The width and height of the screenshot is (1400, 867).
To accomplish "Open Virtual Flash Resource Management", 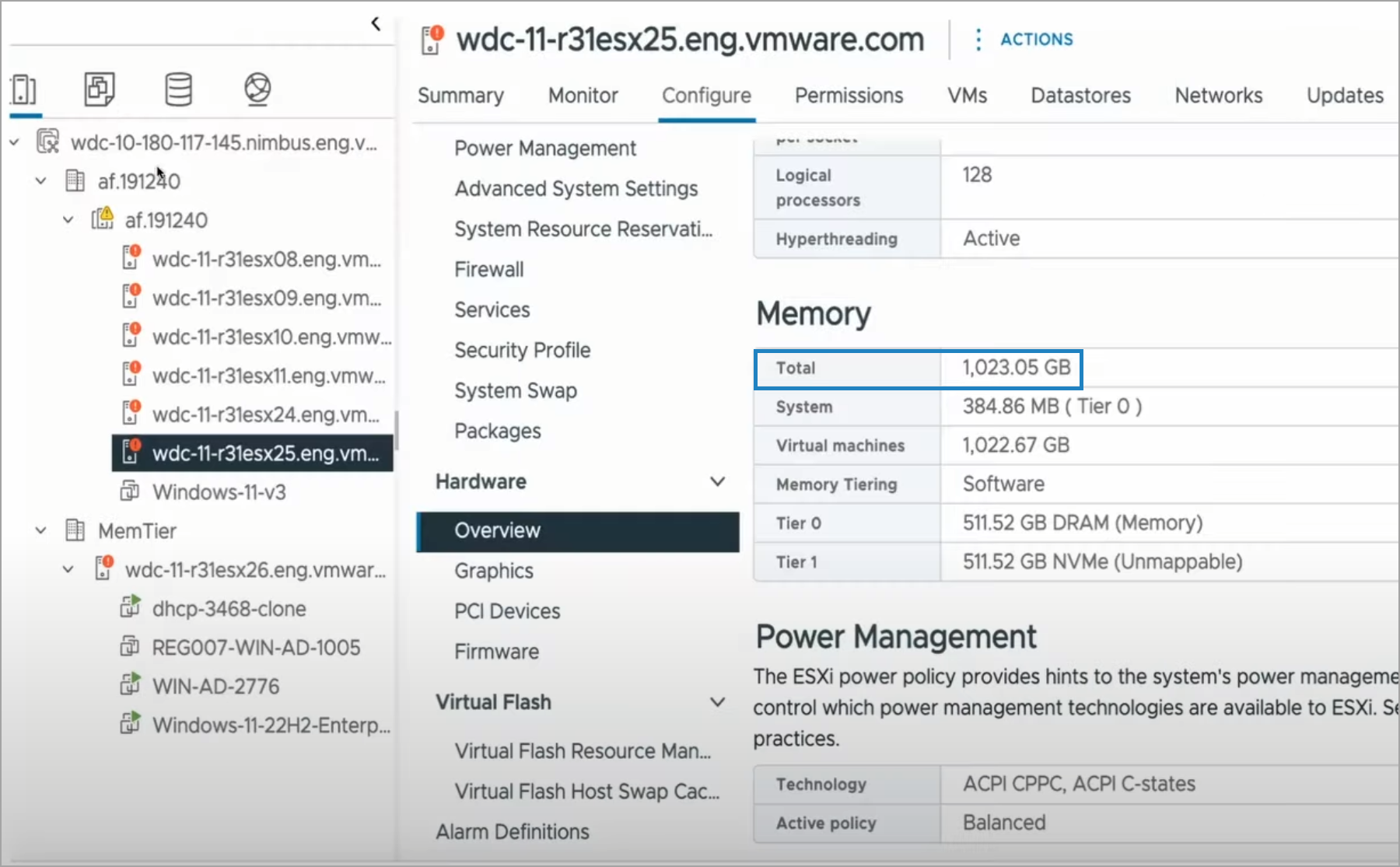I will (583, 752).
